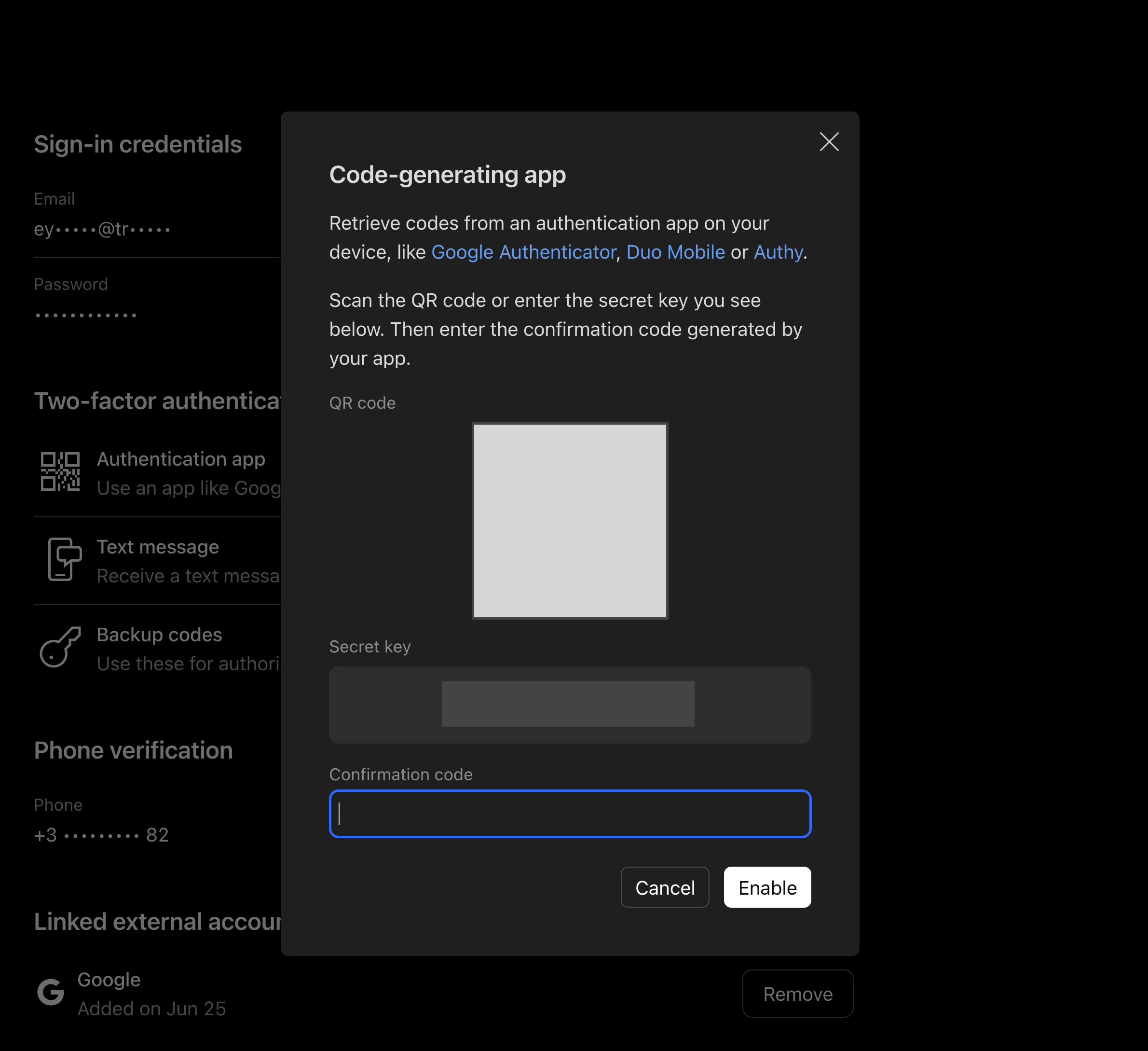Click the Authentication app QR icon
The image size is (1148, 1051).
click(x=60, y=471)
